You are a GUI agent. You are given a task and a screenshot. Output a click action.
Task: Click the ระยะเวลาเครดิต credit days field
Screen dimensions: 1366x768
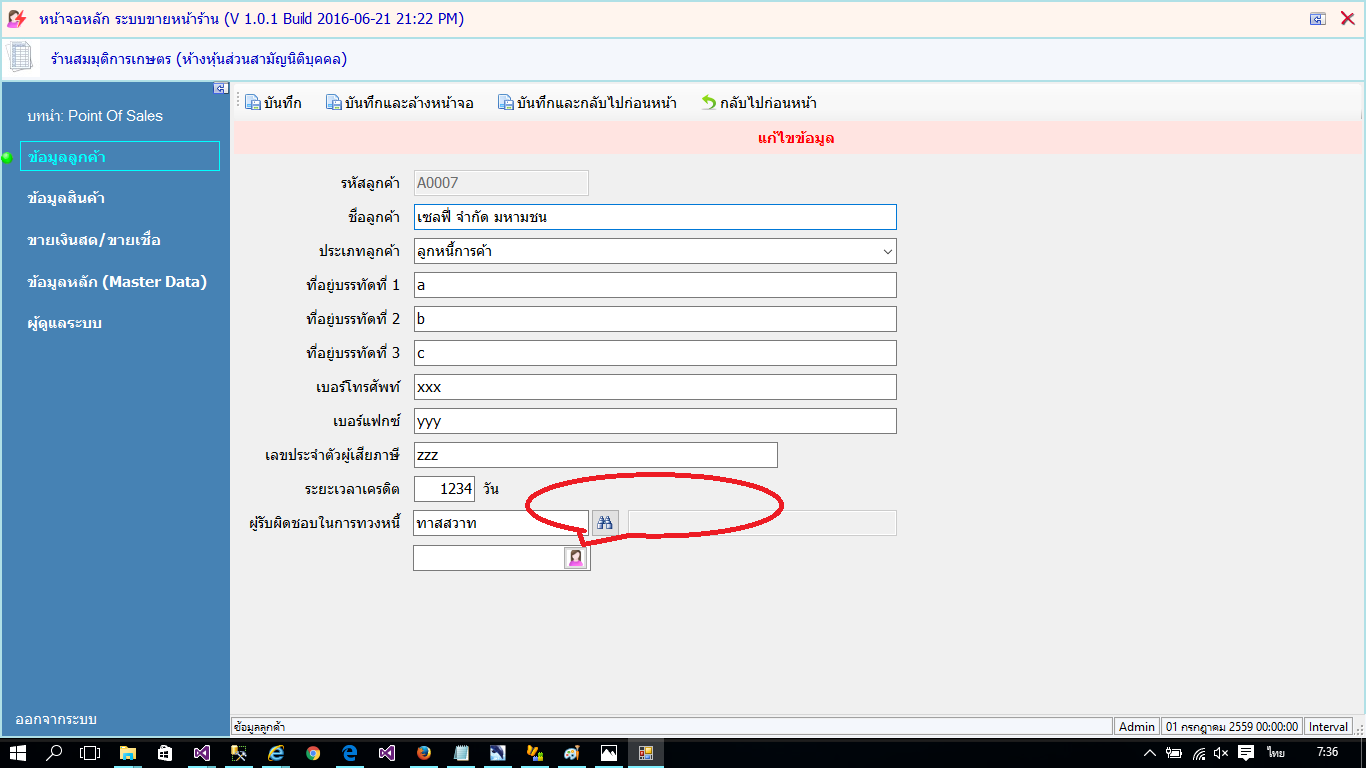[444, 489]
